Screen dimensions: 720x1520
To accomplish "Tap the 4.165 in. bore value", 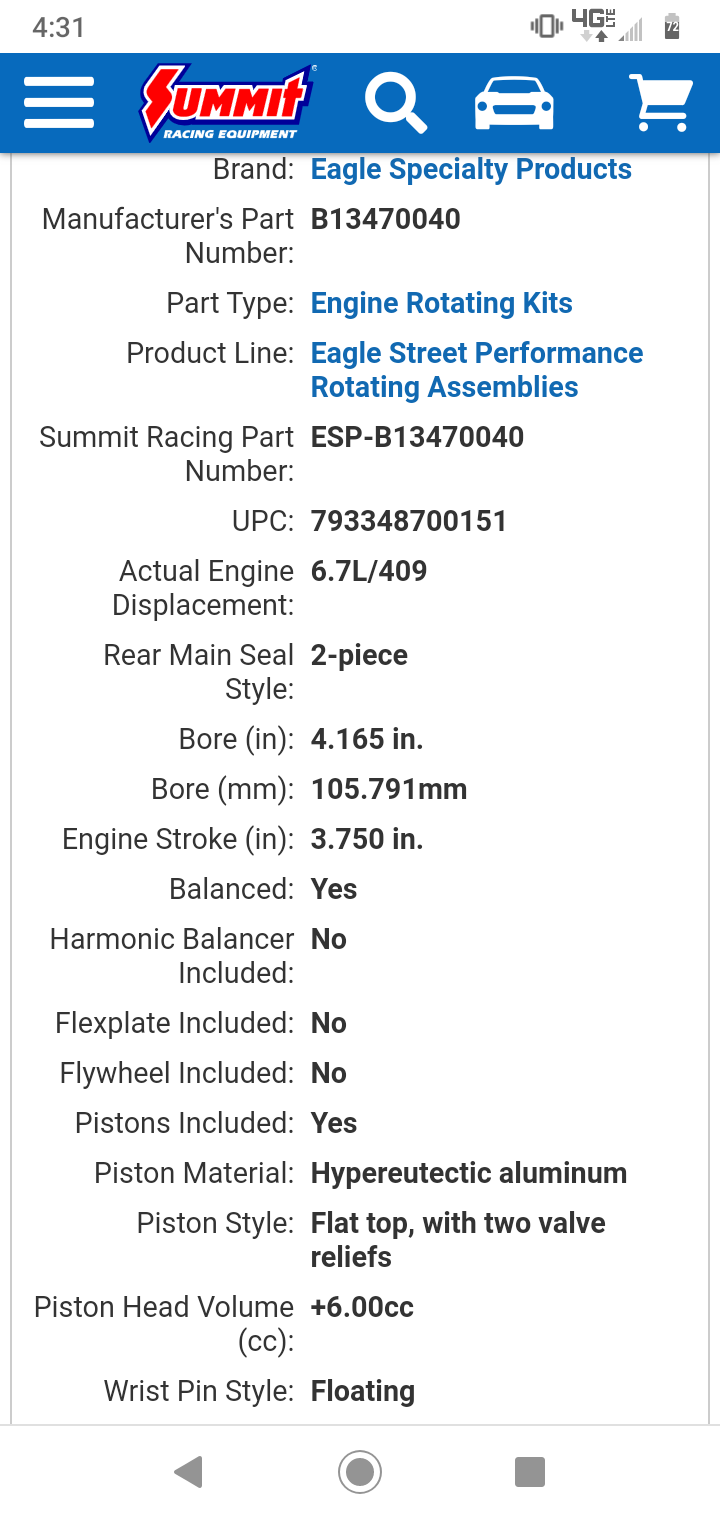I will pos(367,739).
